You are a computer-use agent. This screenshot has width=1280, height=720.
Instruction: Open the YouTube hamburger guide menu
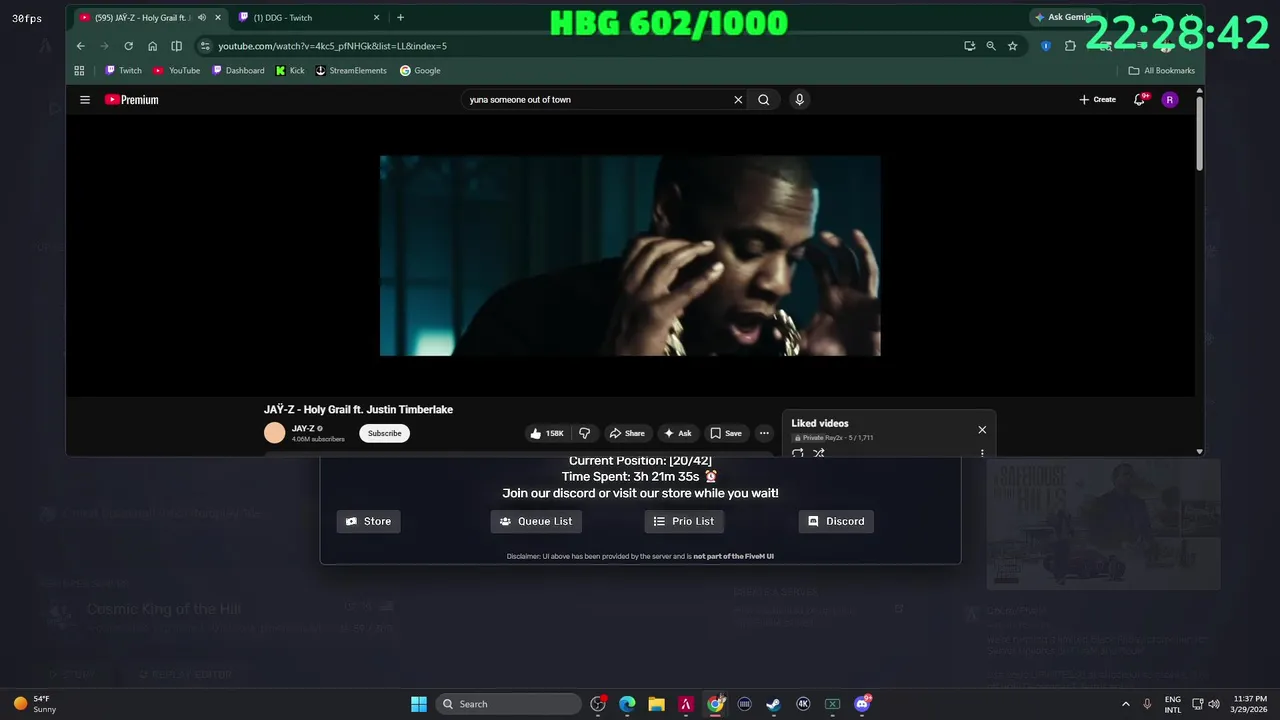[85, 100]
